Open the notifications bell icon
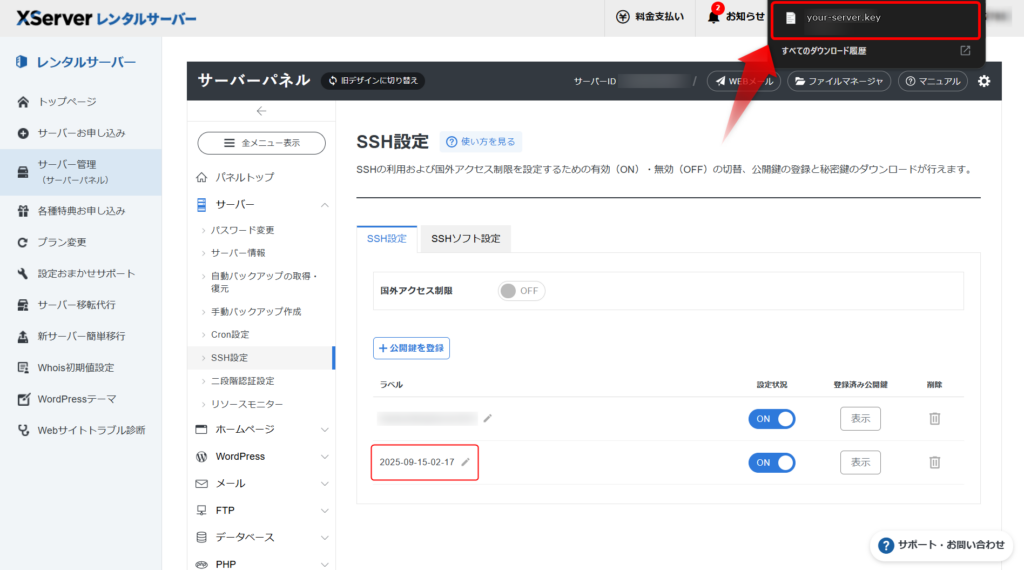This screenshot has height=570, width=1024. click(x=714, y=17)
